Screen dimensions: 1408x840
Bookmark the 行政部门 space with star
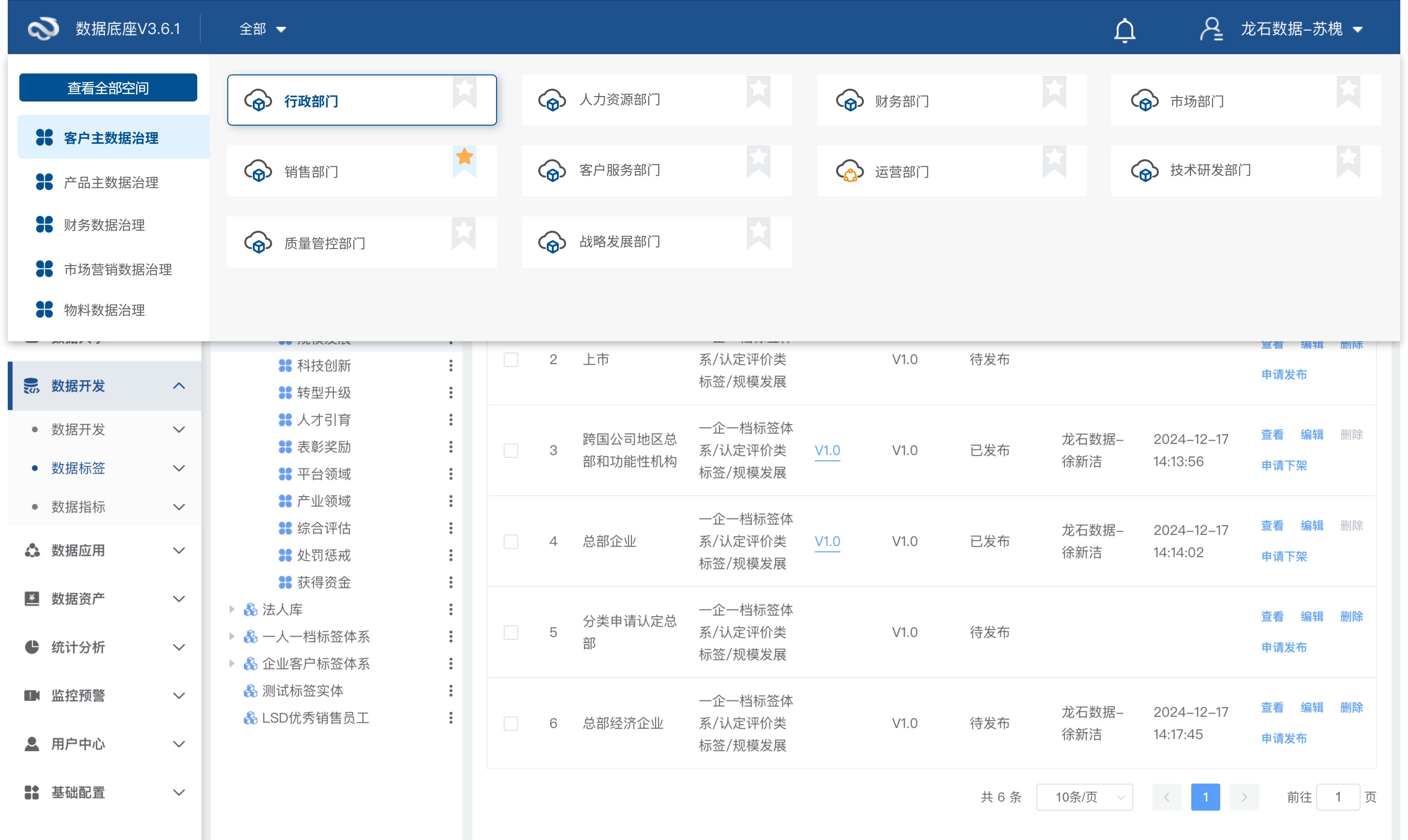pyautogui.click(x=464, y=89)
